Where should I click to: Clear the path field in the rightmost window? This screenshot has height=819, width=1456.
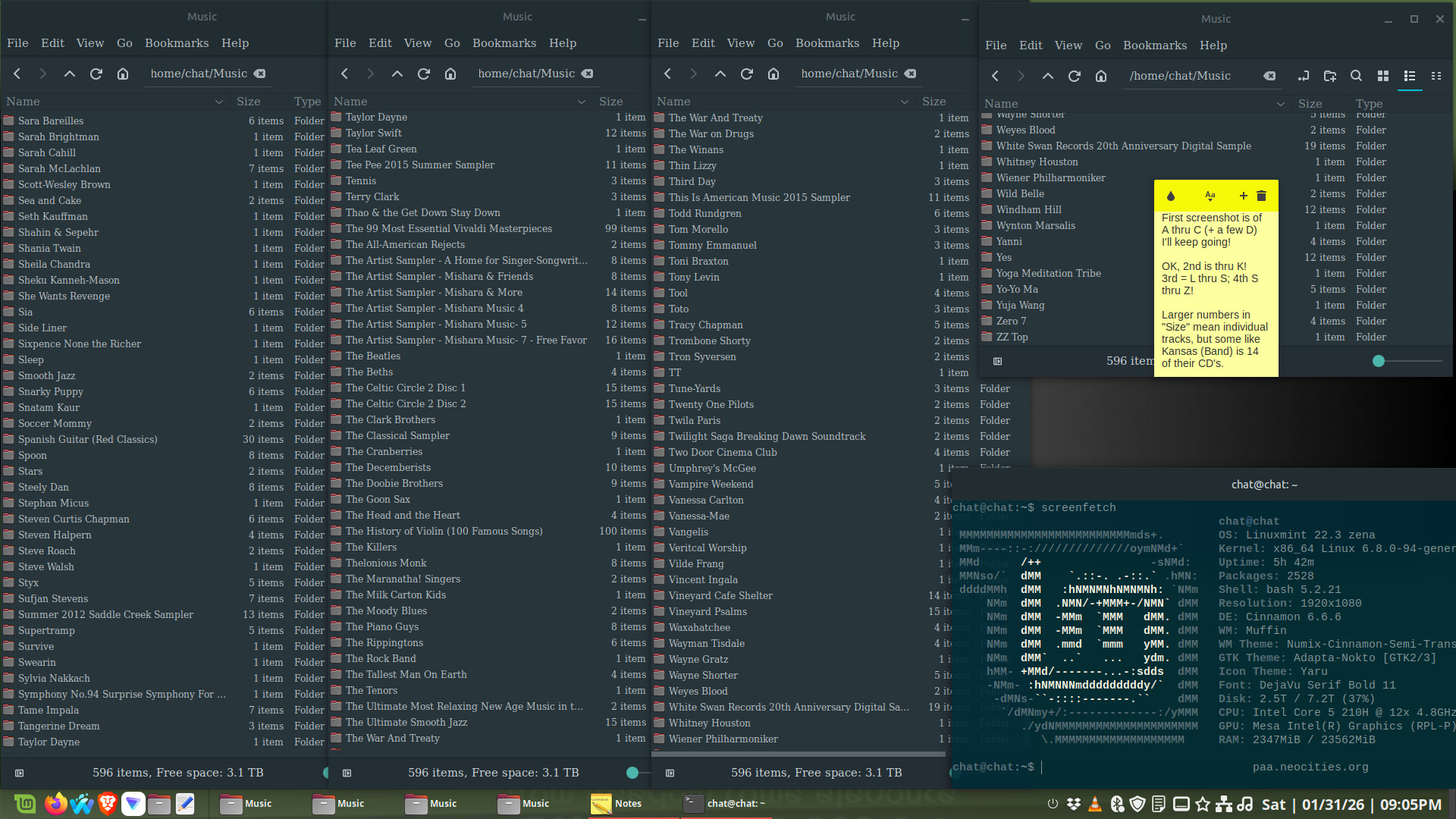click(1269, 76)
